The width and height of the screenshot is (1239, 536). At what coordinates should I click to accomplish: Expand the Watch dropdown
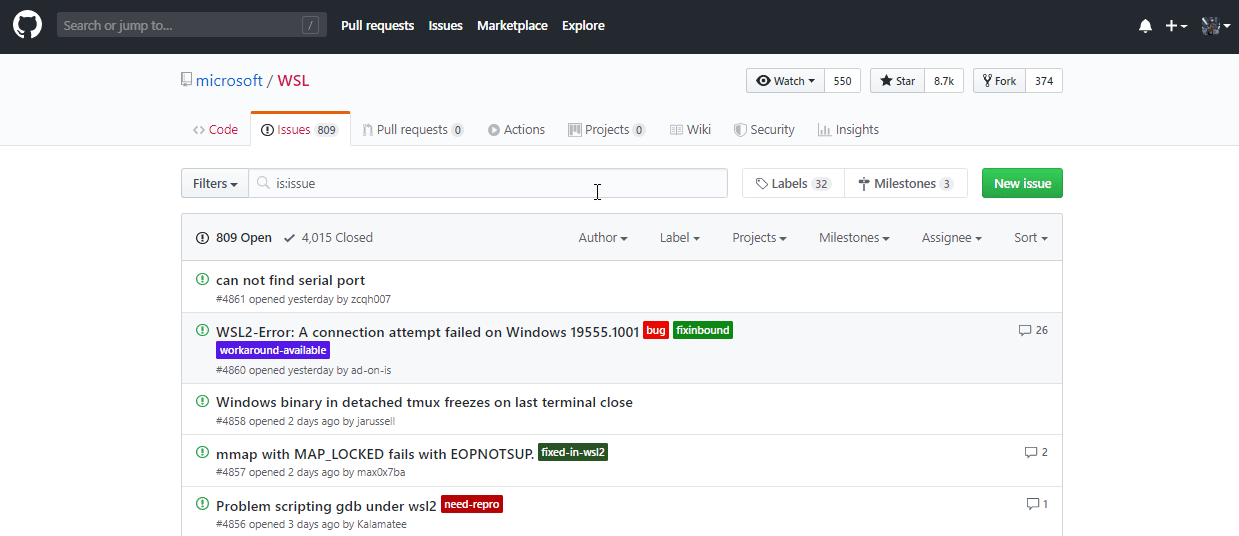click(786, 81)
